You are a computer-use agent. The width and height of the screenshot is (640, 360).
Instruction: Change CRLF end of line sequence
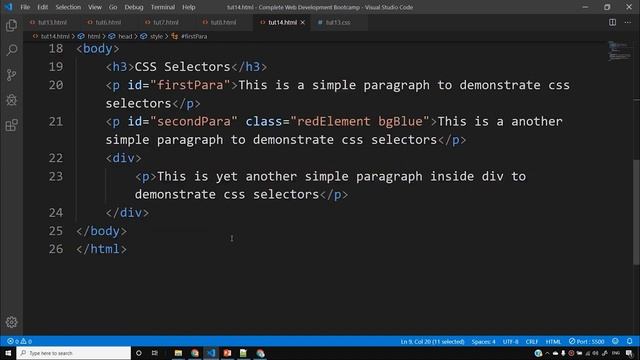[531, 341]
